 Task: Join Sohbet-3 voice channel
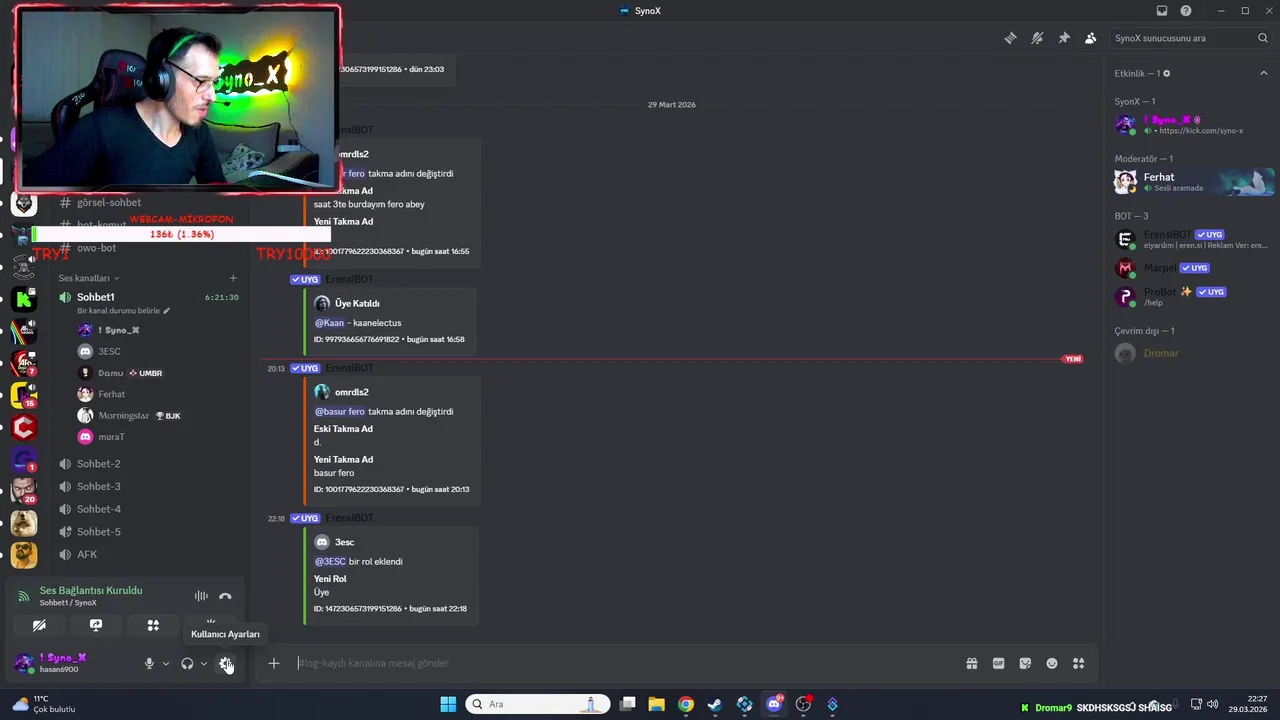[148, 487]
